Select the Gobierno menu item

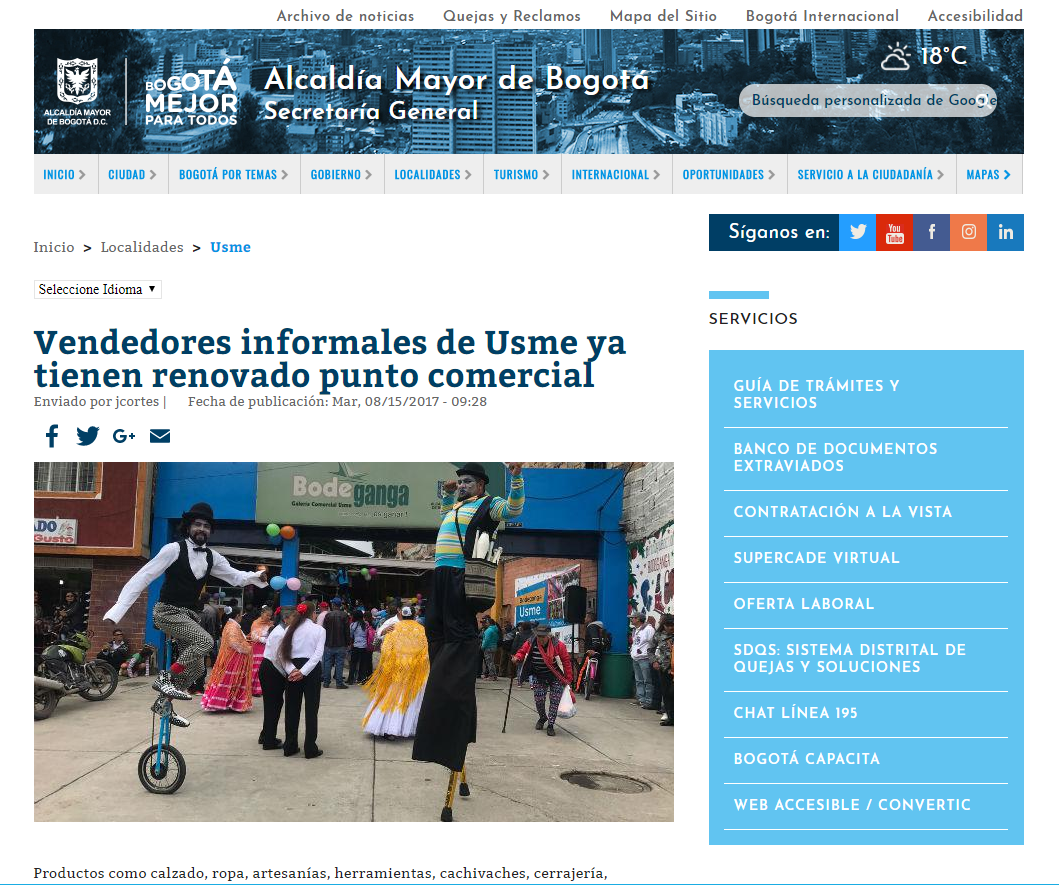(341, 174)
